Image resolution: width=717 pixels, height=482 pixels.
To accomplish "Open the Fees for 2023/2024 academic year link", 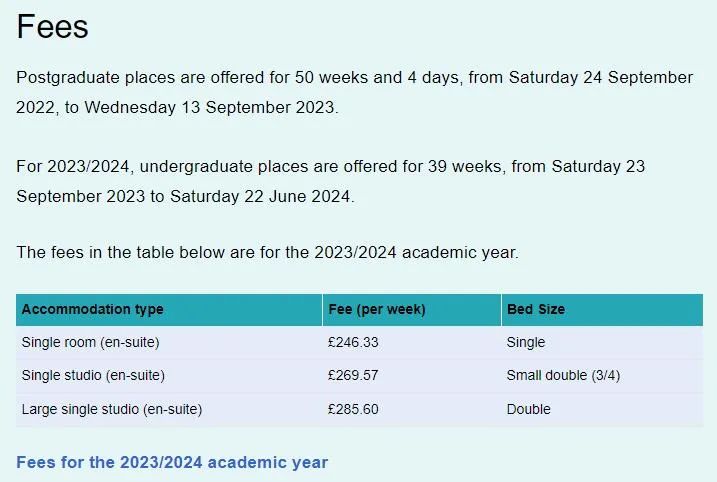I will [x=172, y=462].
